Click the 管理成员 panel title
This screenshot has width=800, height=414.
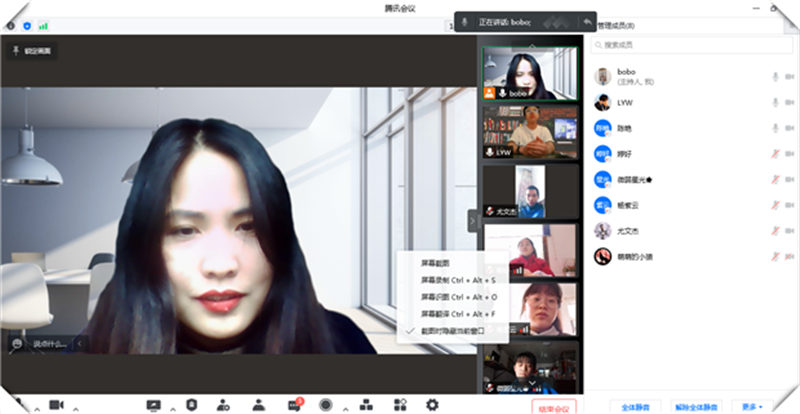pos(616,26)
